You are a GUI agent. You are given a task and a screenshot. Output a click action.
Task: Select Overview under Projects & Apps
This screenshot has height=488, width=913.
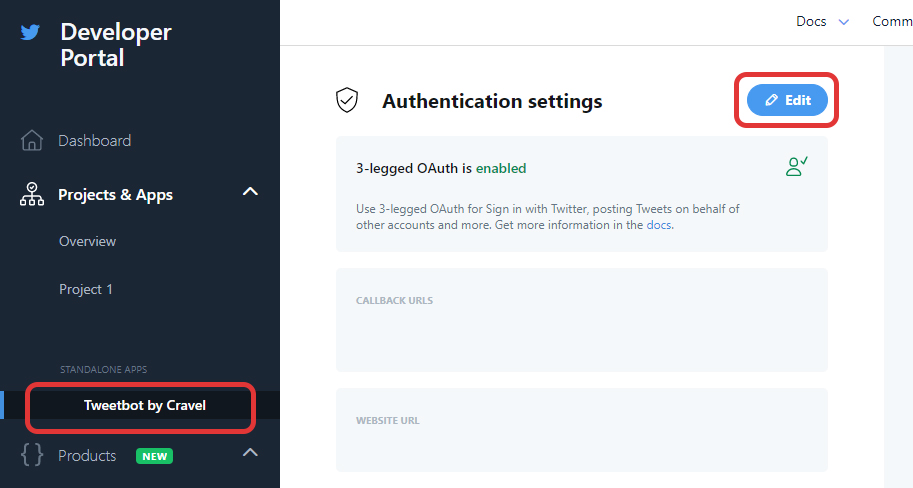87,241
